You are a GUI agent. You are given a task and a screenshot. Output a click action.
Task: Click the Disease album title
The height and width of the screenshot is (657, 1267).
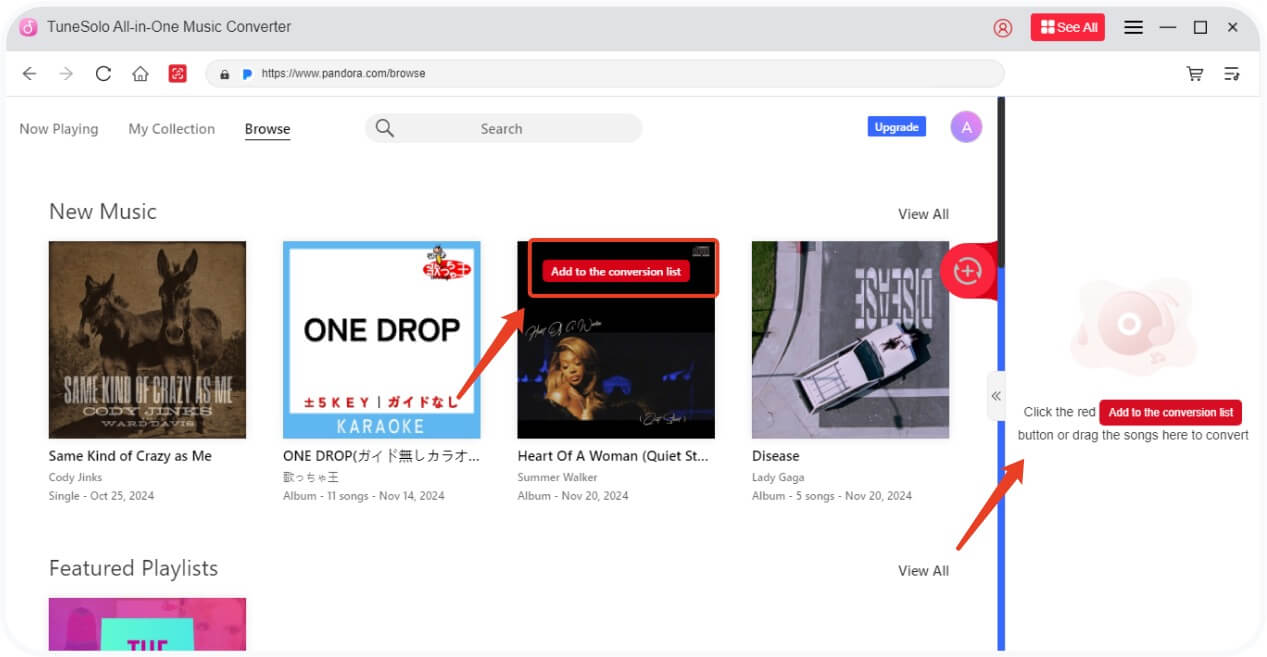[776, 456]
